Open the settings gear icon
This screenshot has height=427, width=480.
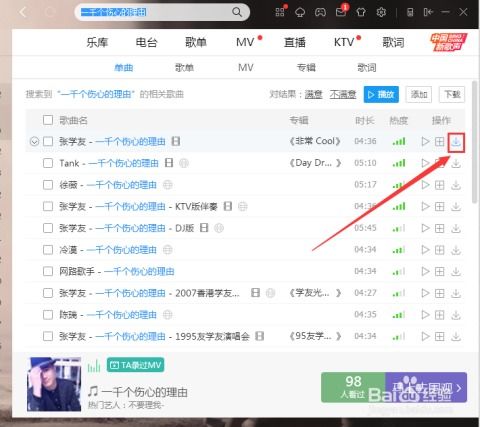click(x=381, y=12)
